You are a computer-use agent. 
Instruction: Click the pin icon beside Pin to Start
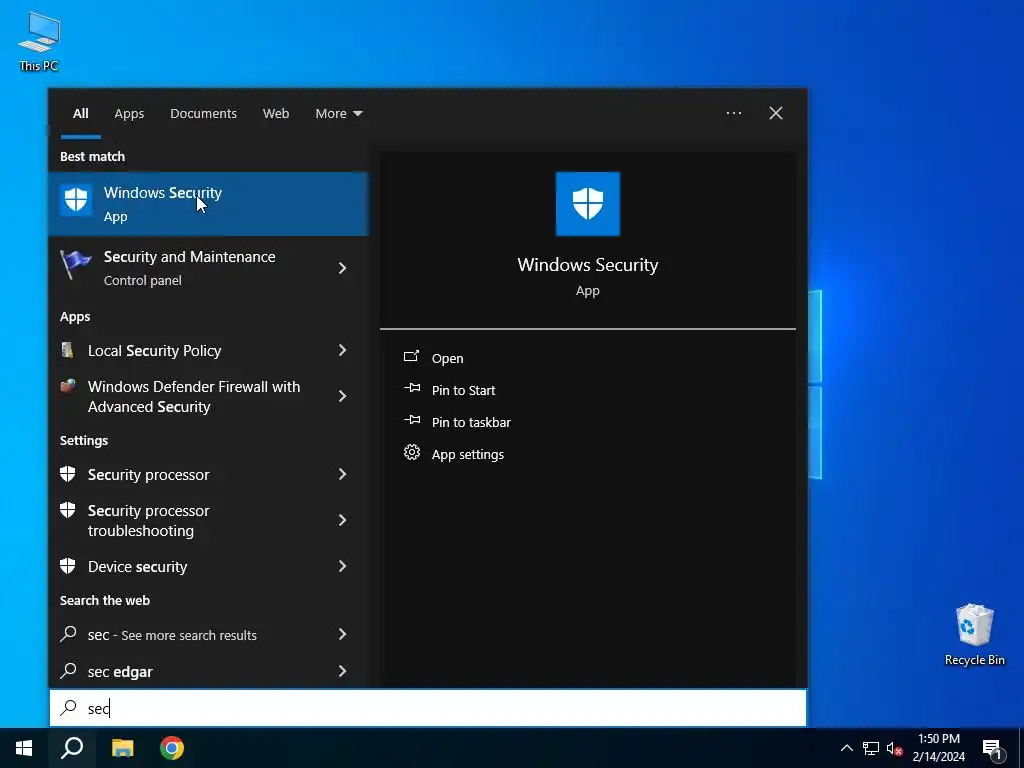(x=412, y=388)
